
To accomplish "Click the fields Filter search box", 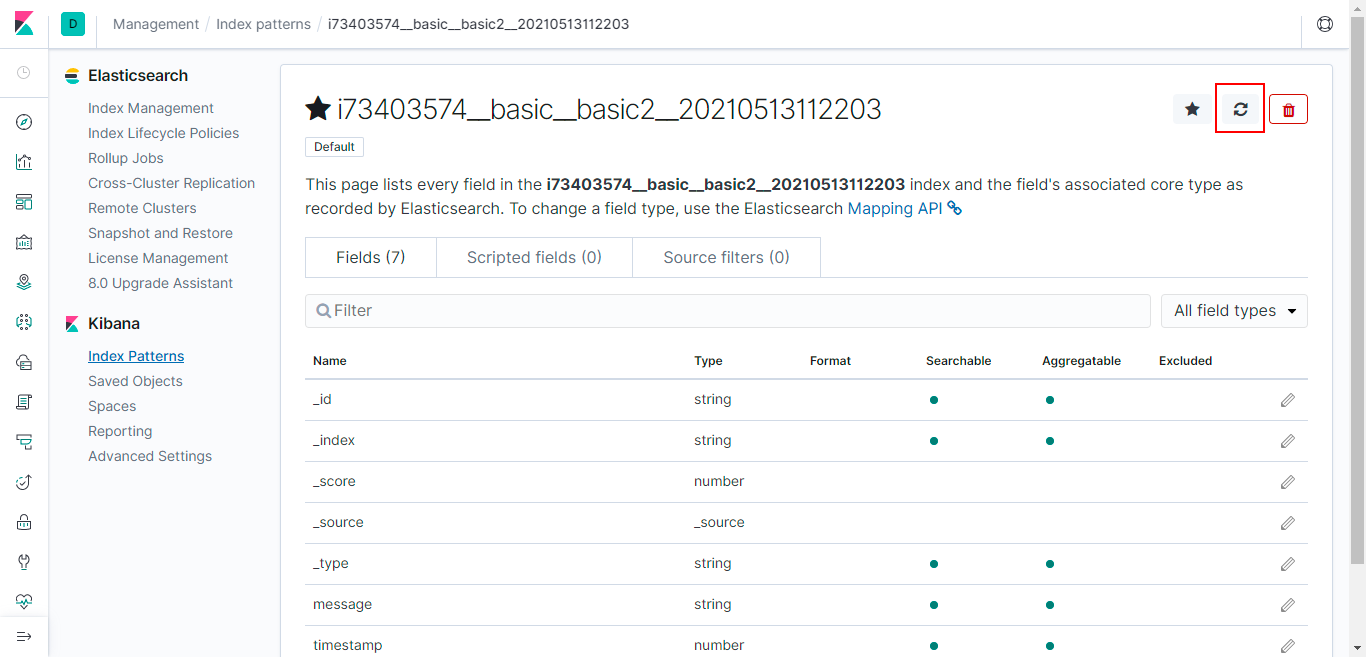I will [x=728, y=311].
